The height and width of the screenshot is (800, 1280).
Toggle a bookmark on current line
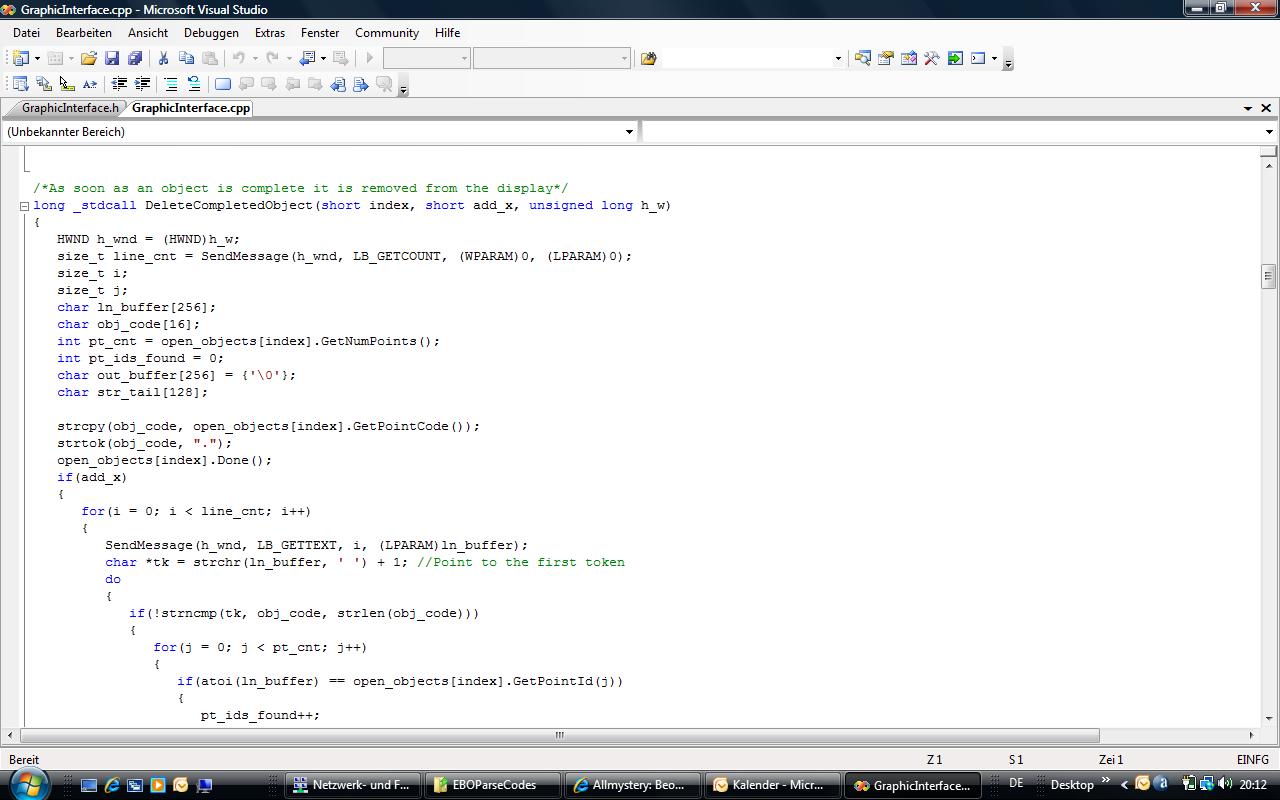[x=223, y=84]
